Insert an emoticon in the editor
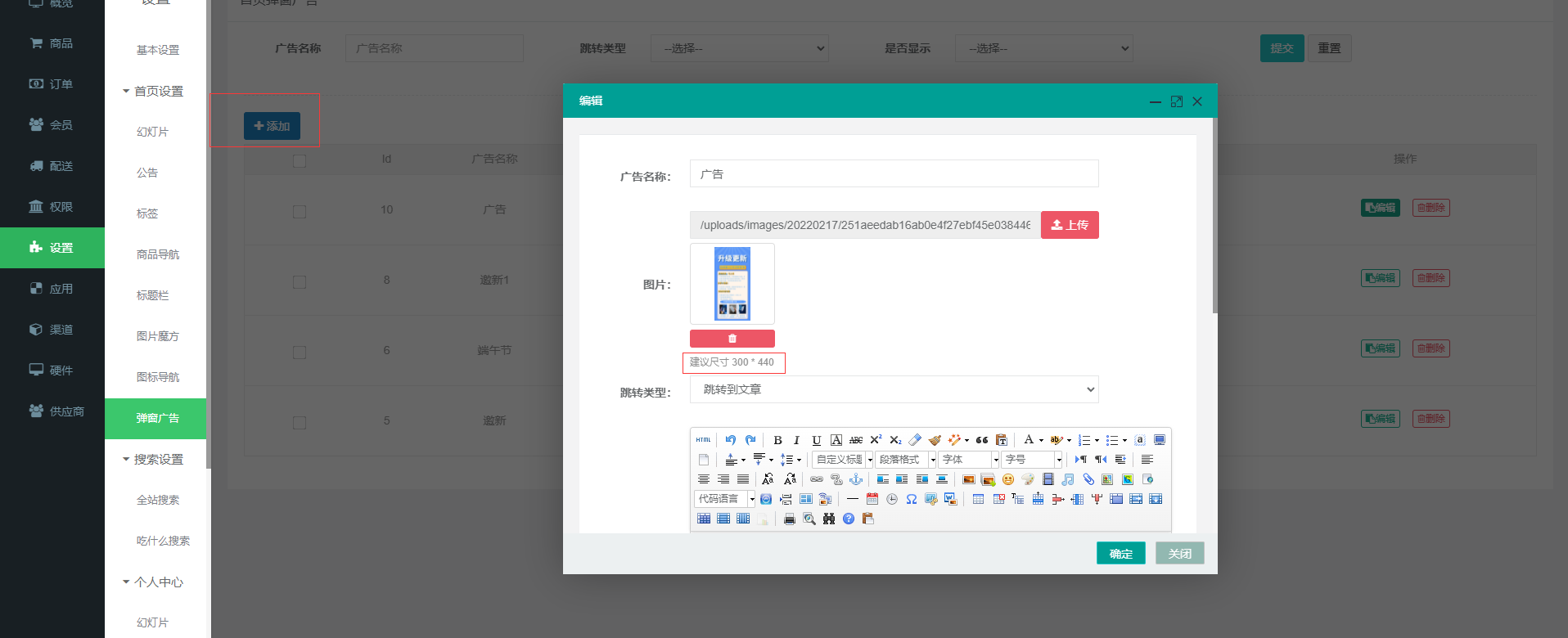1568x638 pixels. [x=1008, y=479]
